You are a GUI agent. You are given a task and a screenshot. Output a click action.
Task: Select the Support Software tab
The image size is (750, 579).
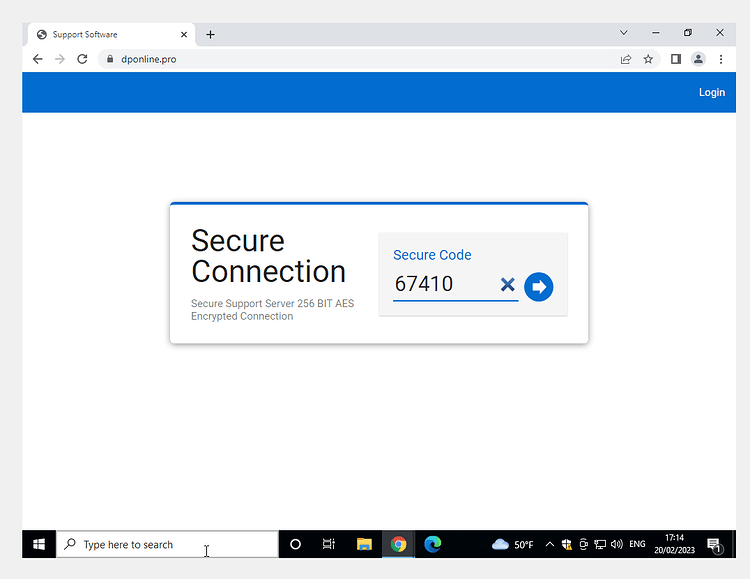click(x=111, y=34)
